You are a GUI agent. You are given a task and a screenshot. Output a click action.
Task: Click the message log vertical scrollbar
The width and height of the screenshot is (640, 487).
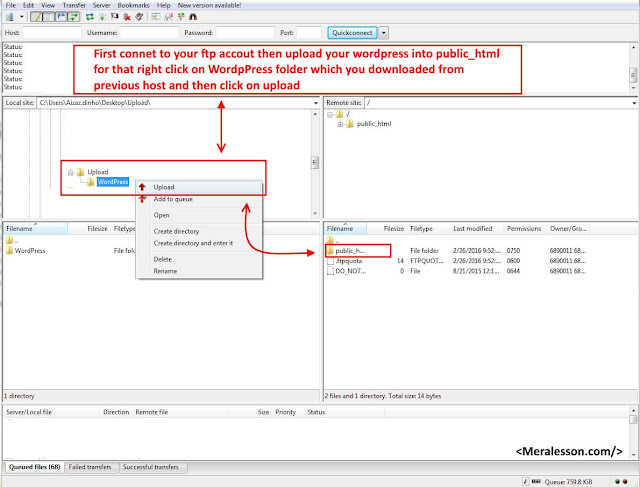633,68
